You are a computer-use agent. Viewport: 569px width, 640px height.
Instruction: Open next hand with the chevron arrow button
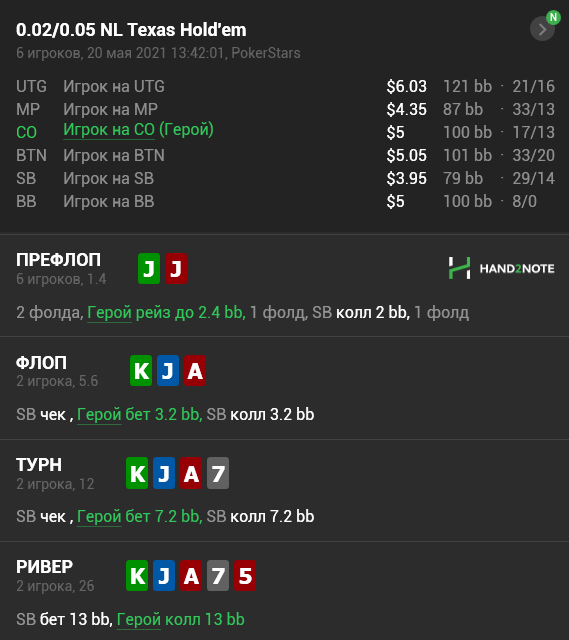click(x=542, y=29)
